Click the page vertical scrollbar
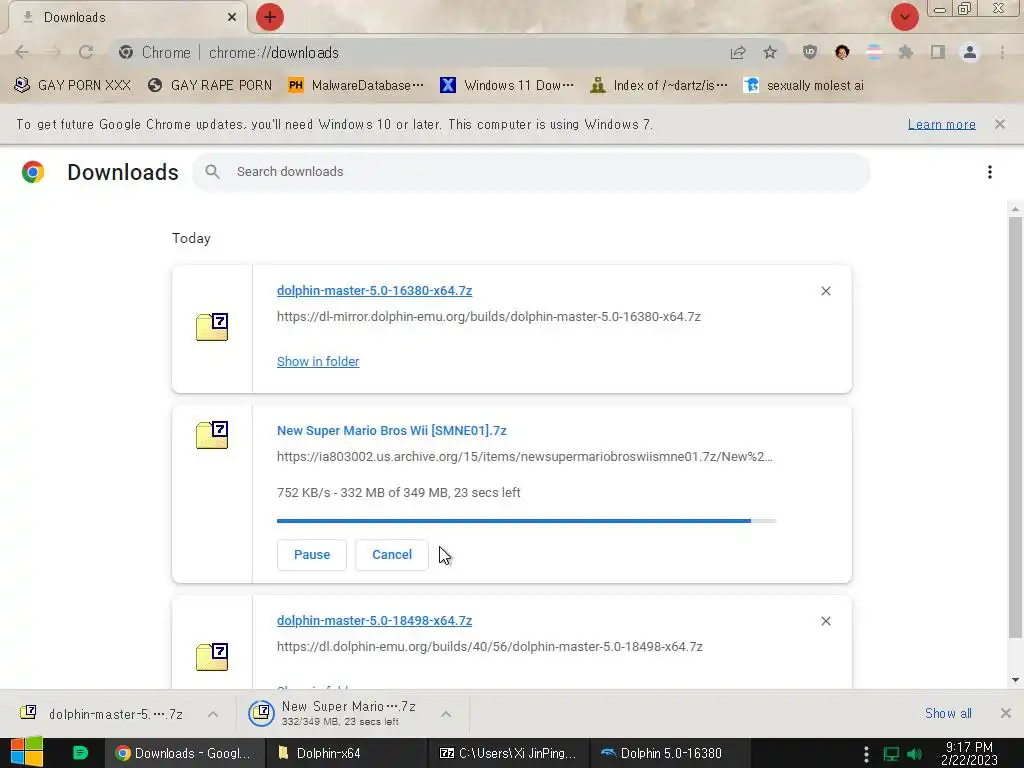The height and width of the screenshot is (768, 1024). pyautogui.click(x=1015, y=427)
